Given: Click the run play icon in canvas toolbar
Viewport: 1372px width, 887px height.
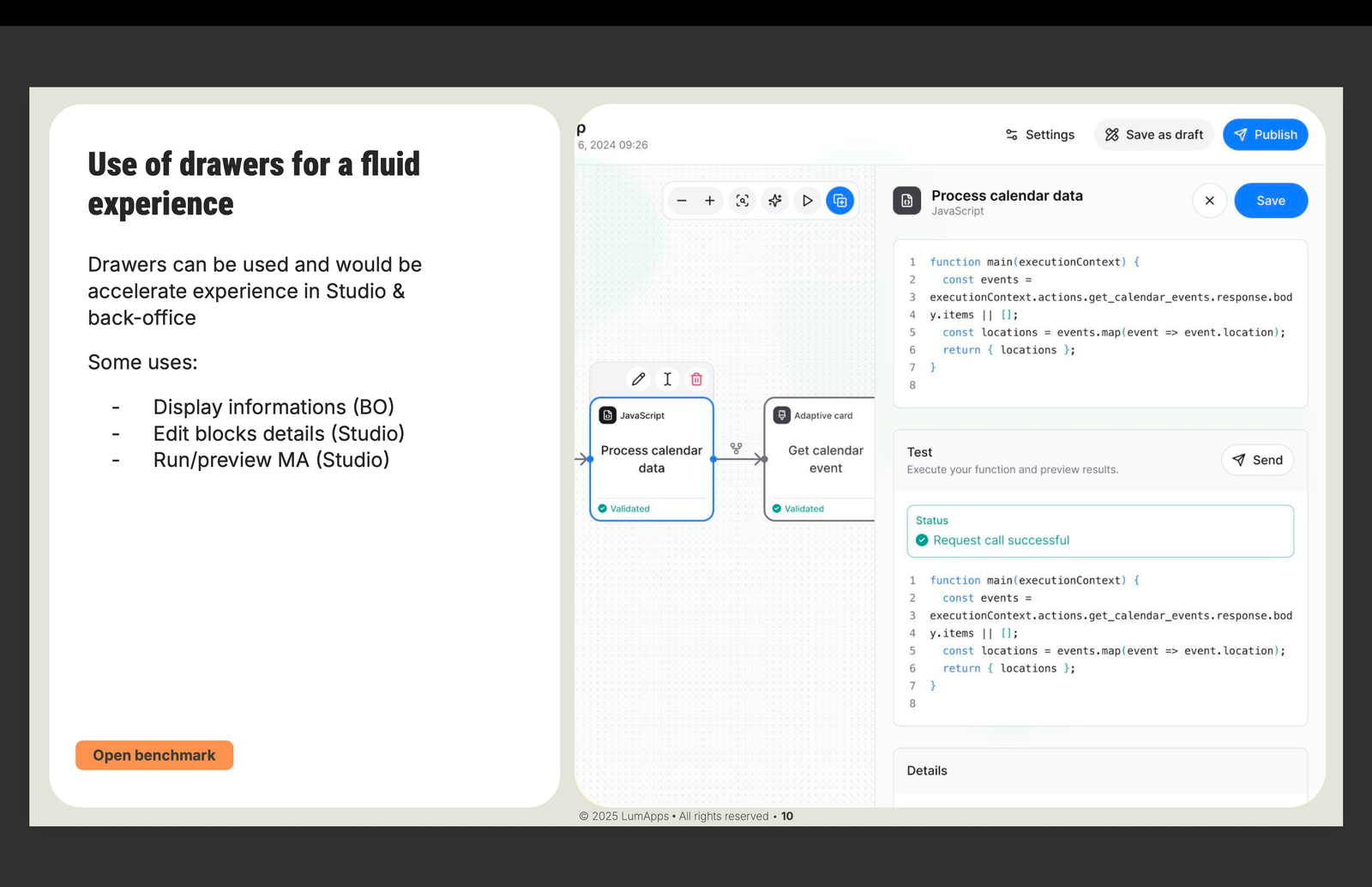Looking at the screenshot, I should click(x=808, y=201).
